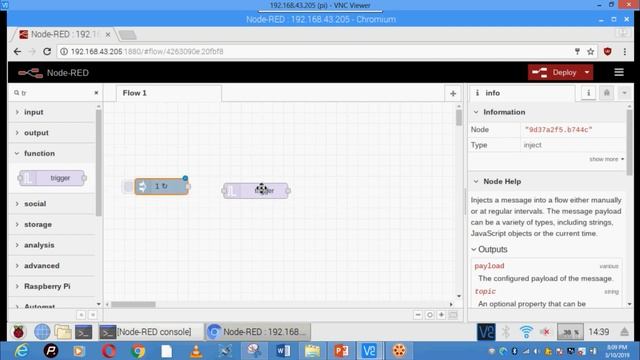This screenshot has width=640, height=360.
Task: Select the trigger node on the canvas
Action: pyautogui.click(x=256, y=191)
